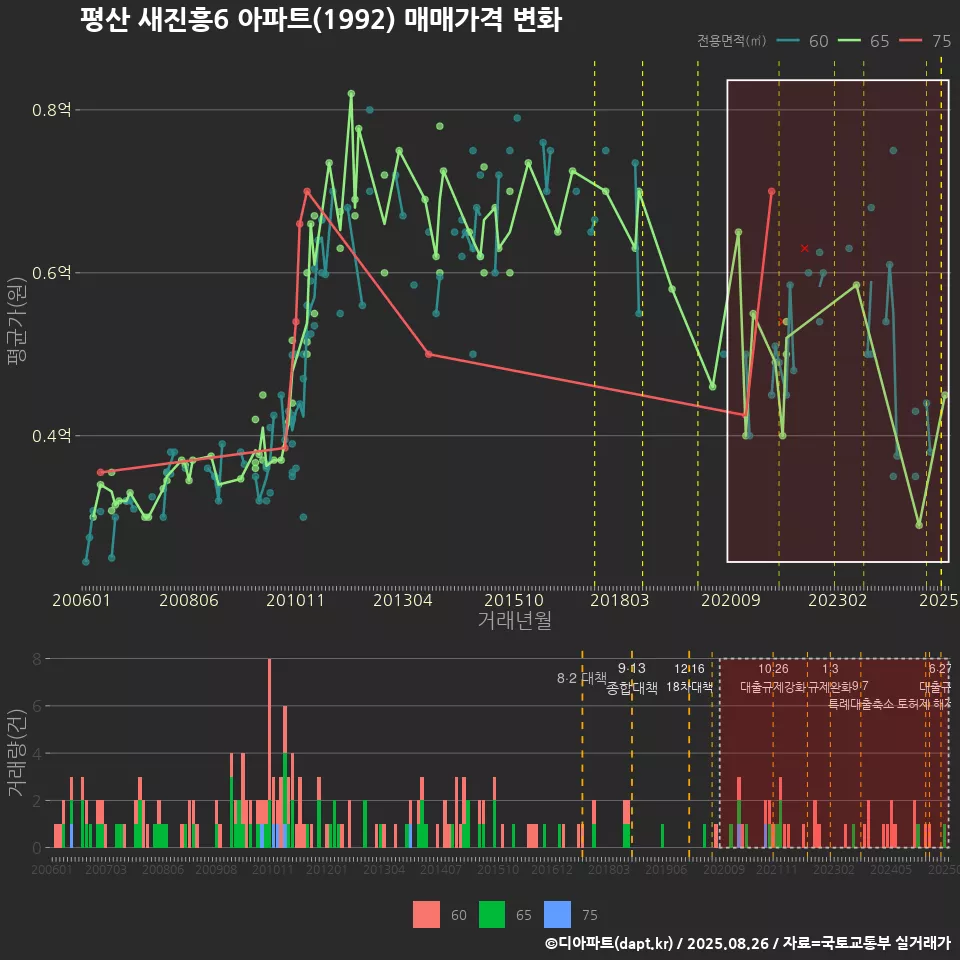Click the 201407 volume chart x-axis label
This screenshot has width=960, height=960.
[x=441, y=869]
